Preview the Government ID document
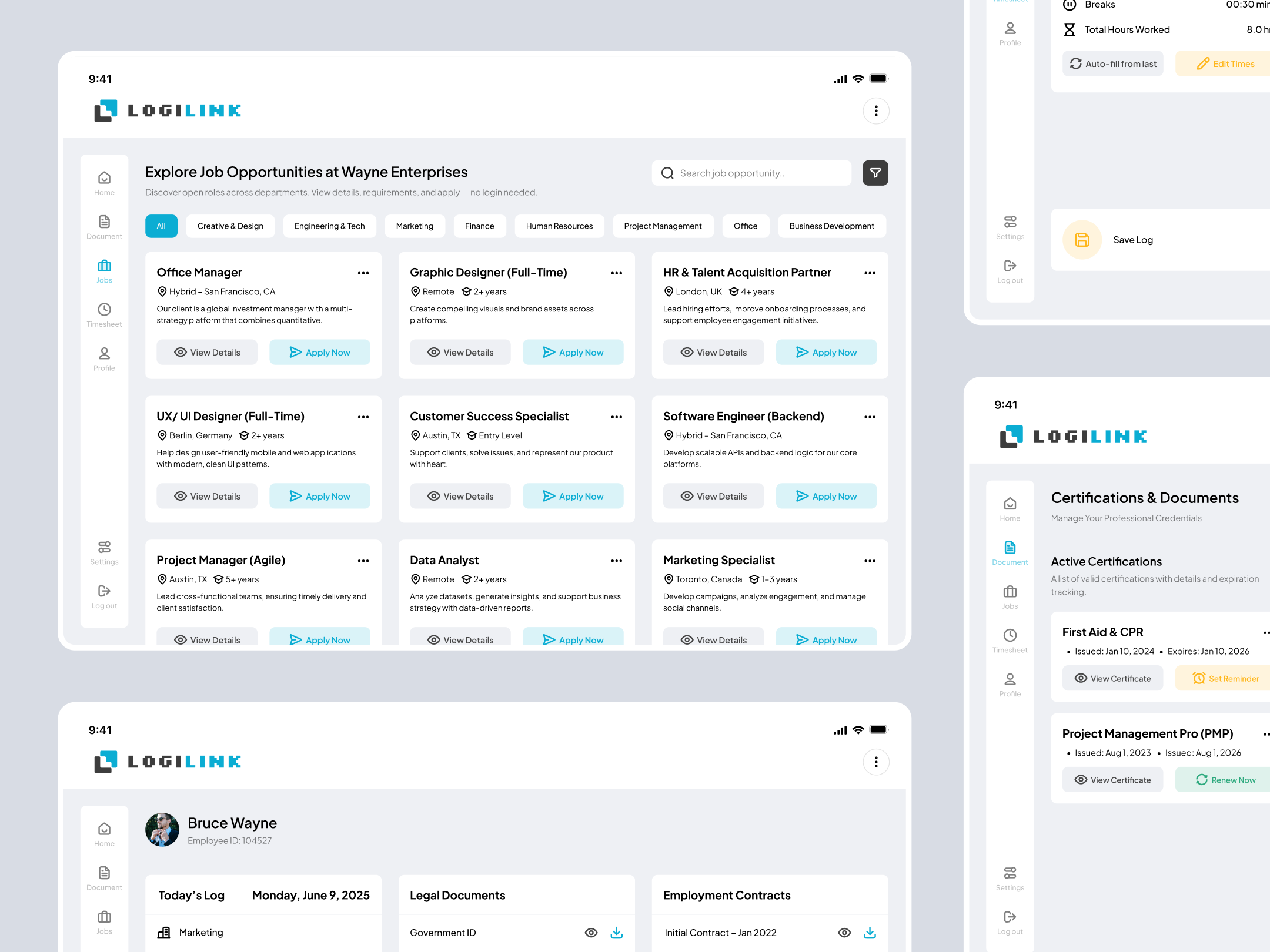1270x952 pixels. tap(590, 933)
